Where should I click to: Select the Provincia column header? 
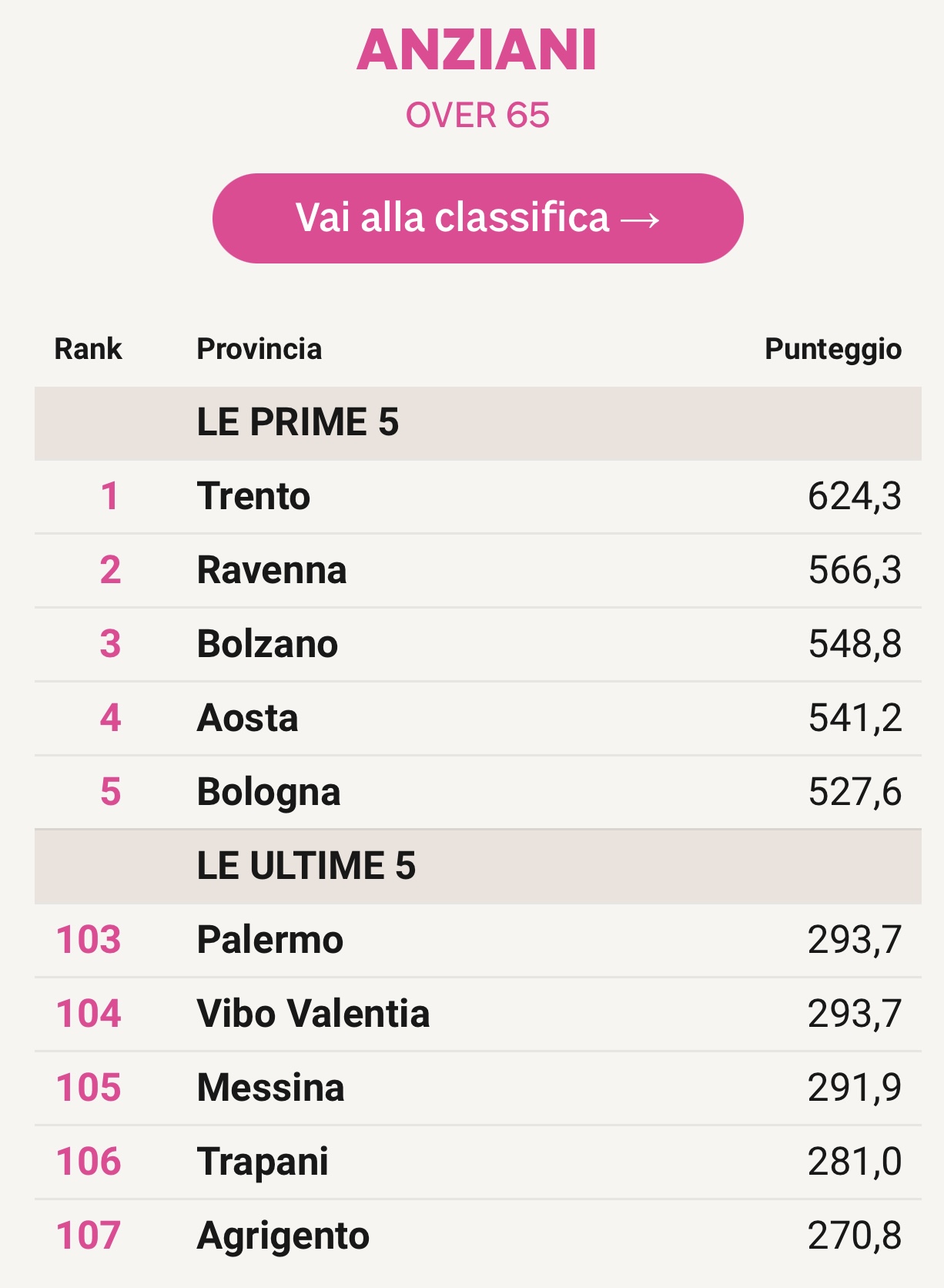259,349
